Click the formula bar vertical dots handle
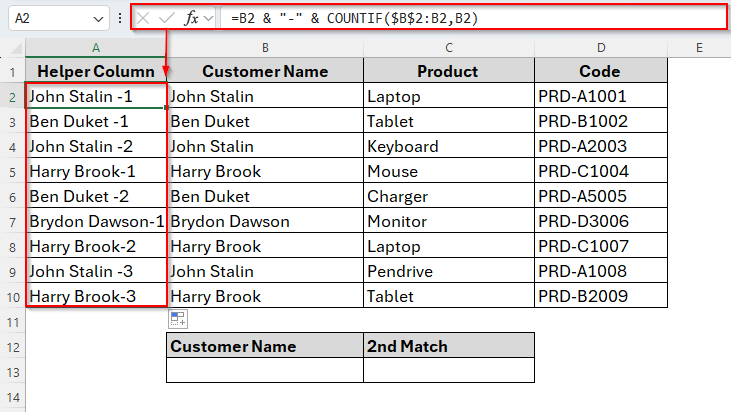The image size is (731, 412). coord(120,18)
